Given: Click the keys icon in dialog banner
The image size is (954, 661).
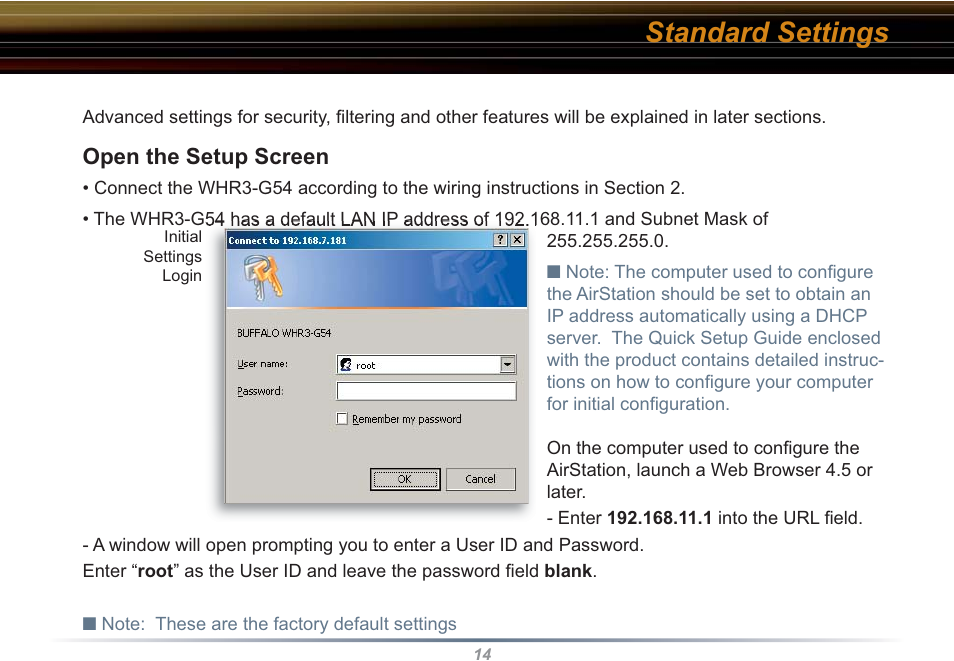Looking at the screenshot, I should 263,278.
